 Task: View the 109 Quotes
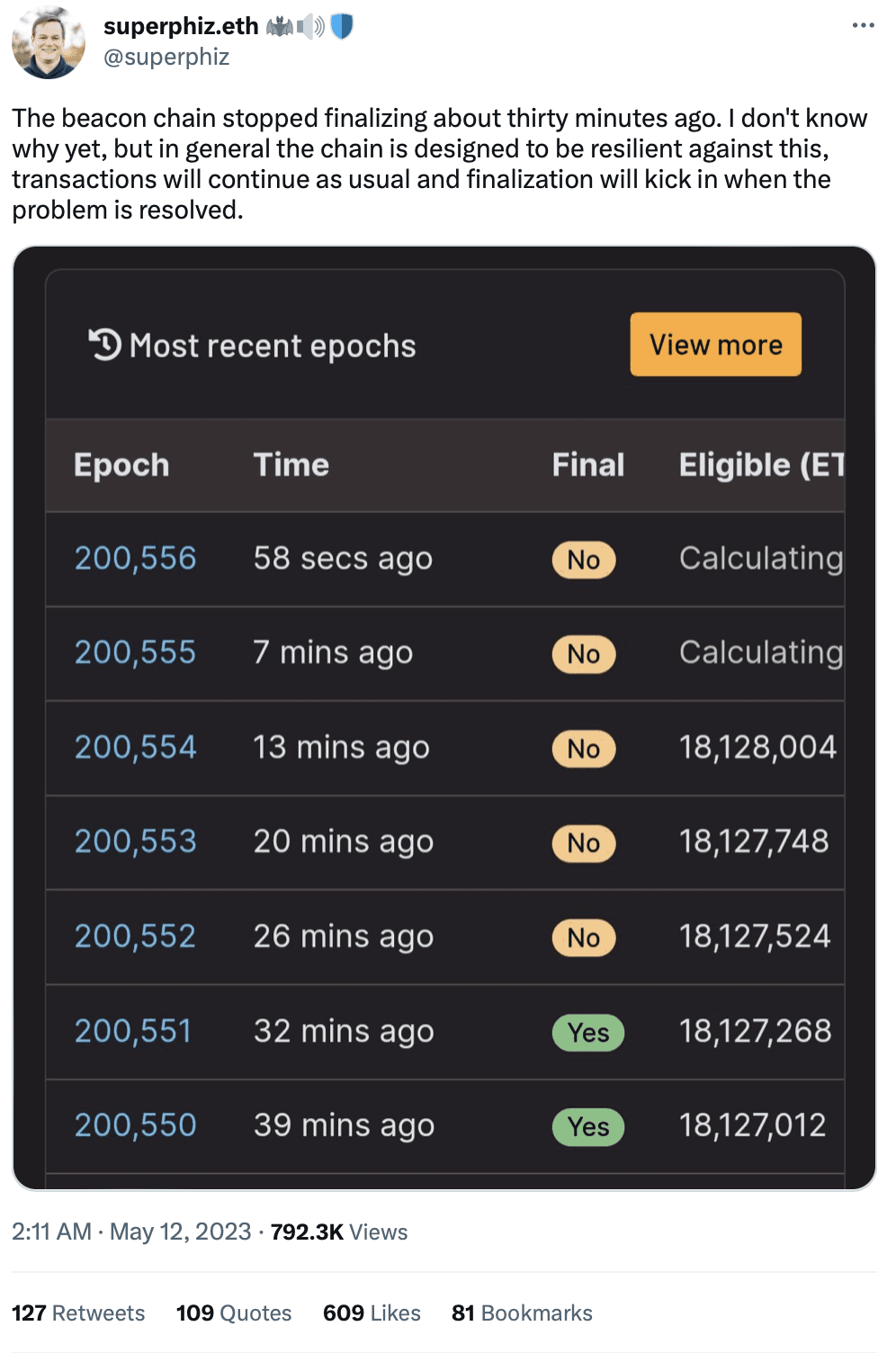click(232, 1313)
